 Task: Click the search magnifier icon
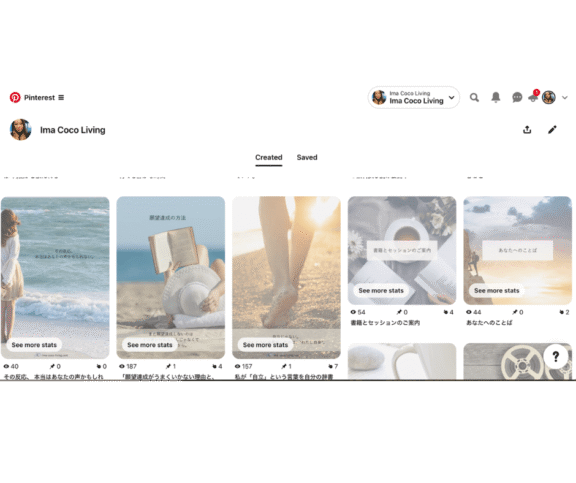(474, 97)
